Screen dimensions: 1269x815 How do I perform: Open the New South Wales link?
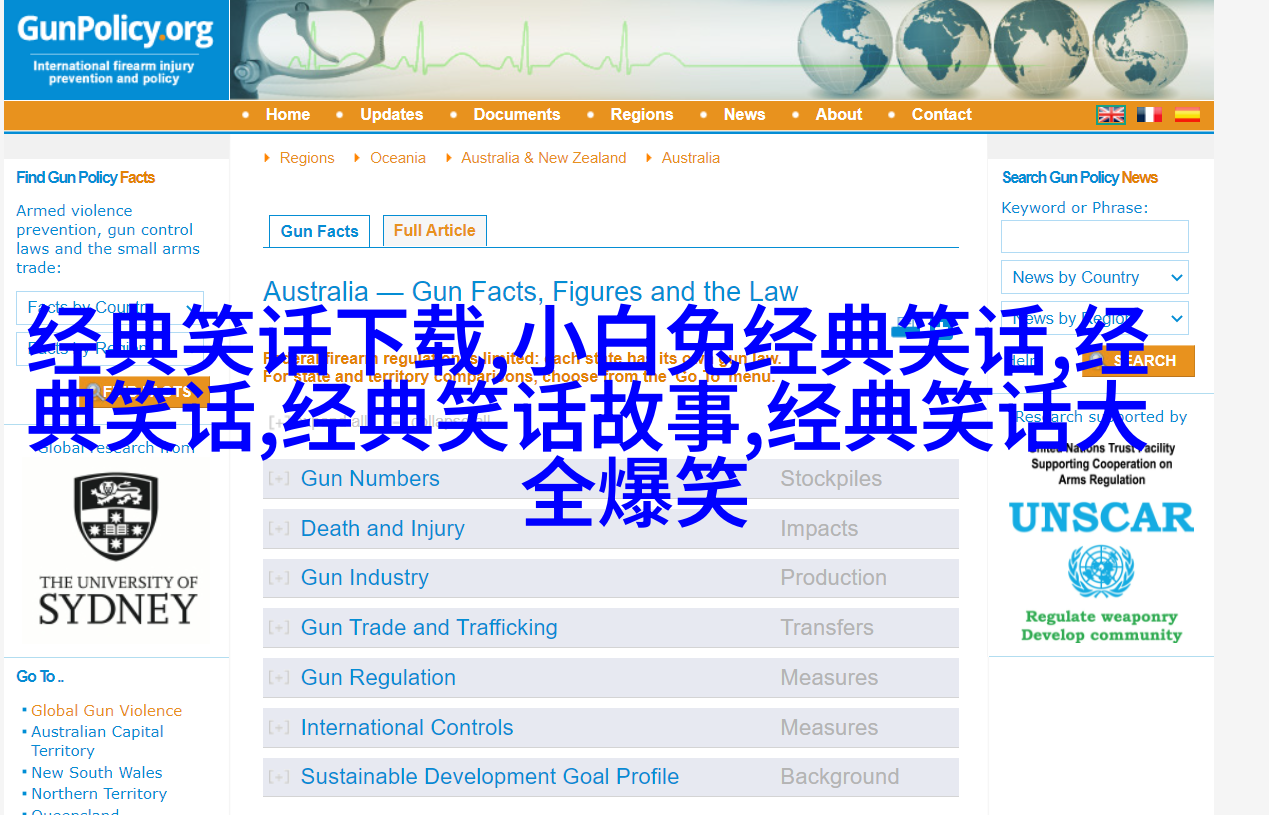(x=96, y=772)
